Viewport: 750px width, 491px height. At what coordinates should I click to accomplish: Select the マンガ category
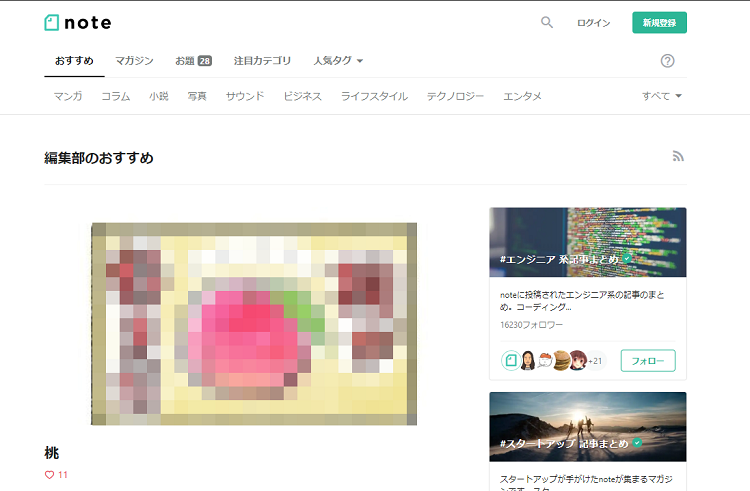tap(68, 96)
